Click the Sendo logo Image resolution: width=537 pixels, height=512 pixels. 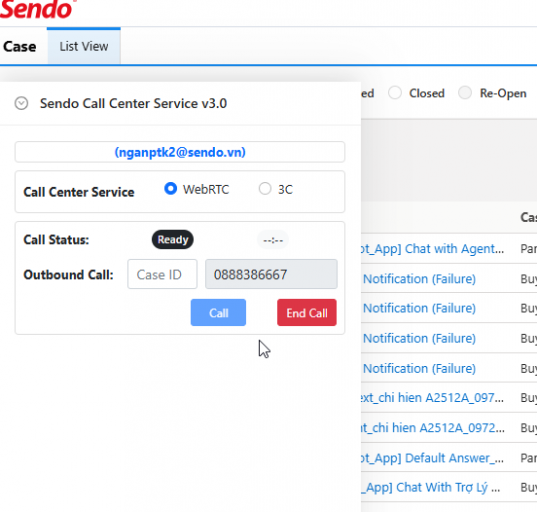pos(37,9)
